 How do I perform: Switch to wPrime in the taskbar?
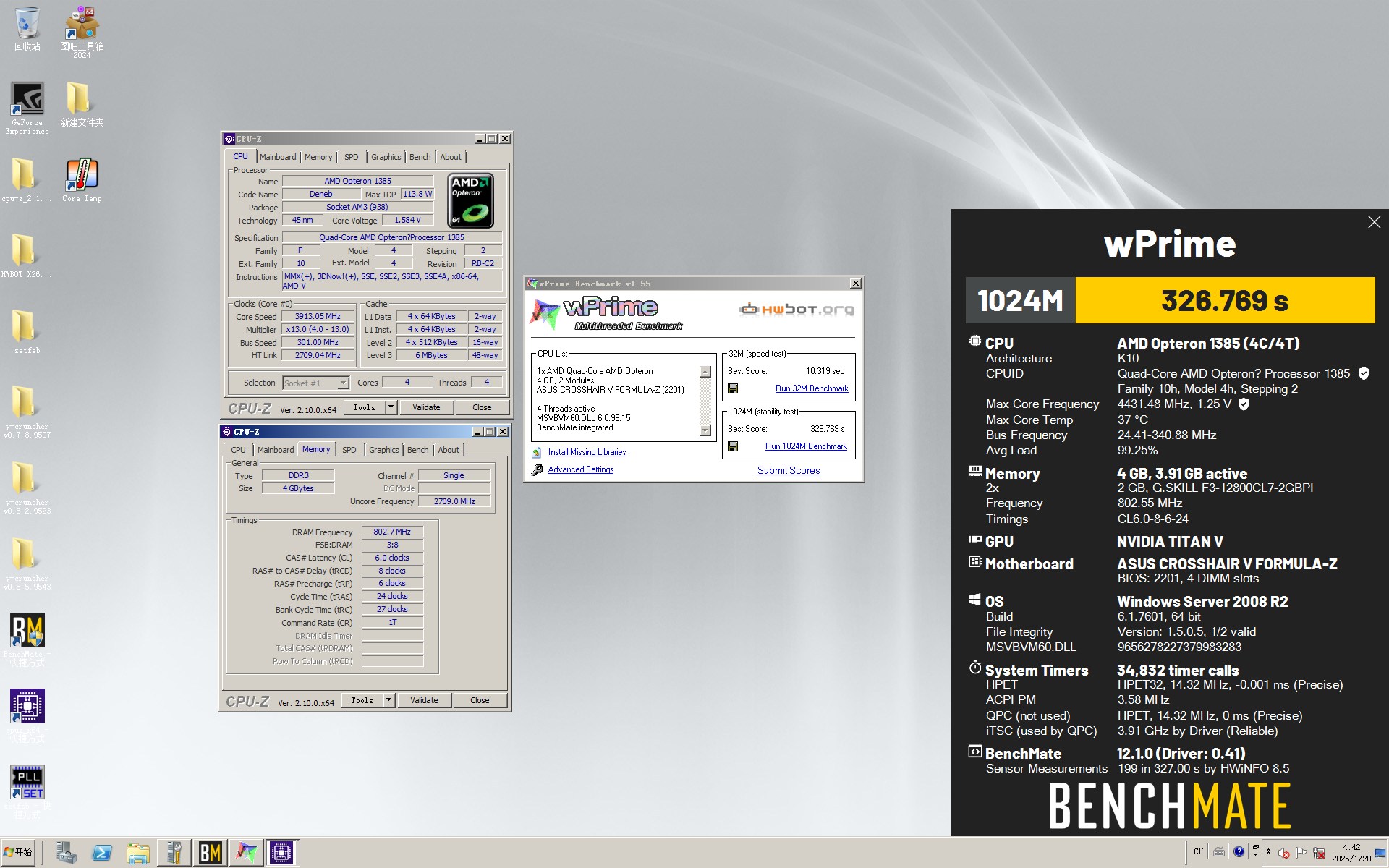[246, 853]
